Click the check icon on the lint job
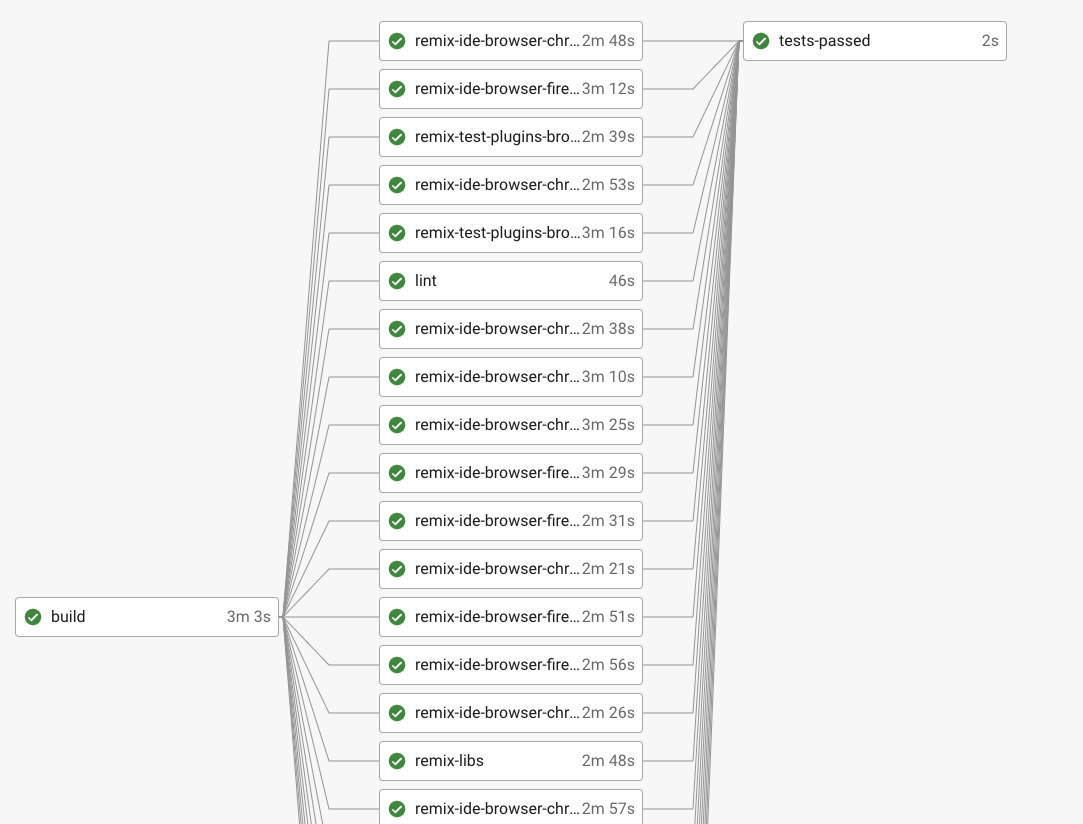This screenshot has height=824, width=1083. pos(397,281)
